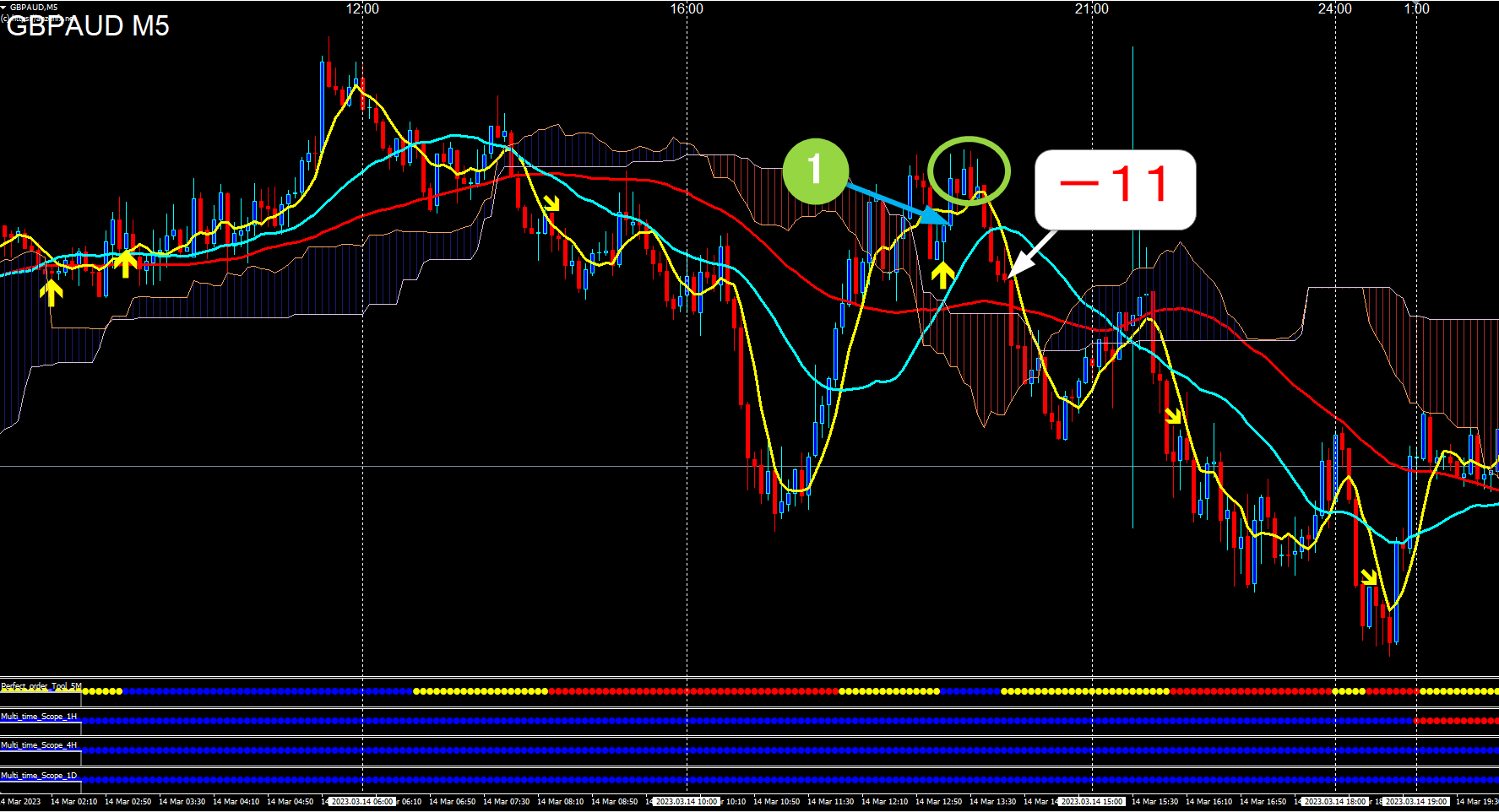The width and height of the screenshot is (1499, 812).
Task: Click the Multi_time_Scope_4H indicator label
Action: pyautogui.click(x=39, y=745)
